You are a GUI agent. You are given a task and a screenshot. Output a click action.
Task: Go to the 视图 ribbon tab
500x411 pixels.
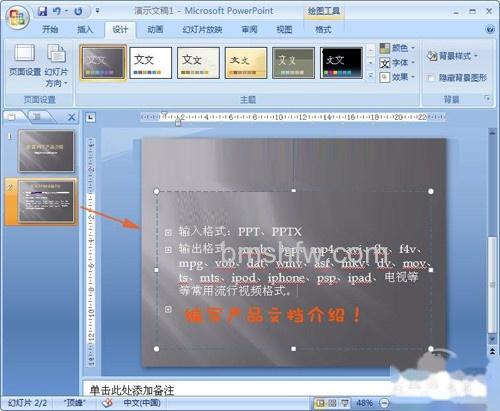pos(284,30)
